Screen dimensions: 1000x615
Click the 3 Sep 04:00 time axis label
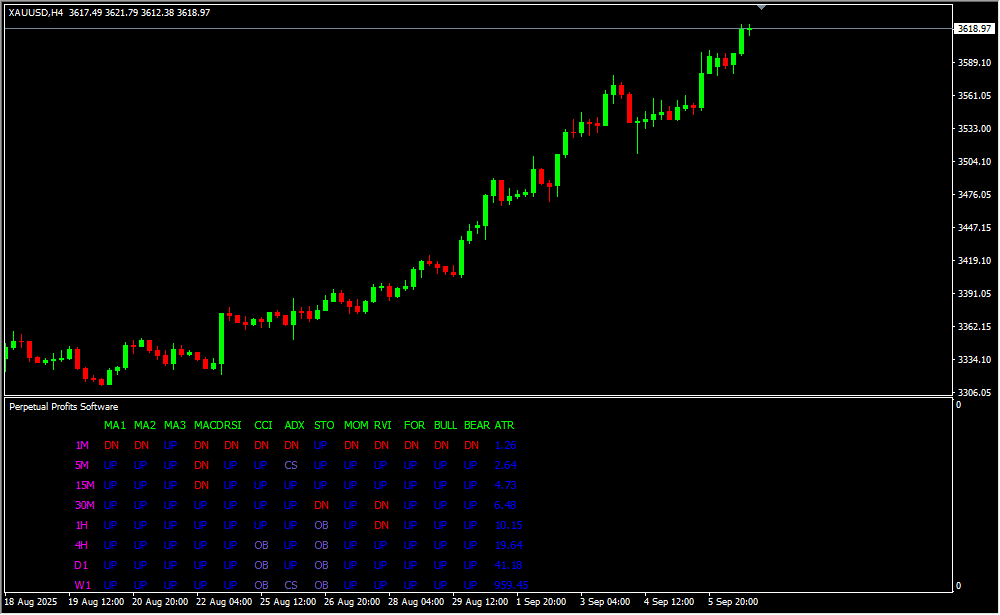(x=605, y=603)
